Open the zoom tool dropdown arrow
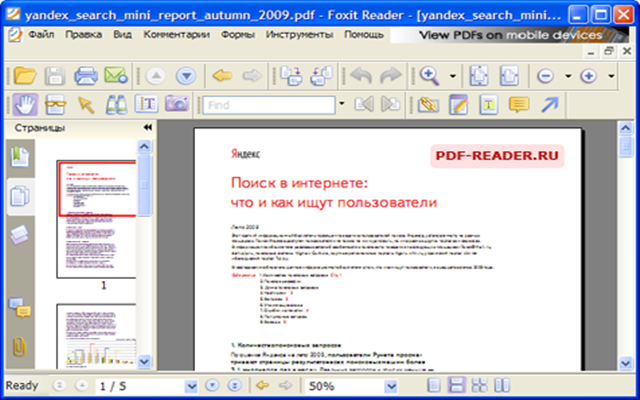The height and width of the screenshot is (400, 640). (452, 76)
